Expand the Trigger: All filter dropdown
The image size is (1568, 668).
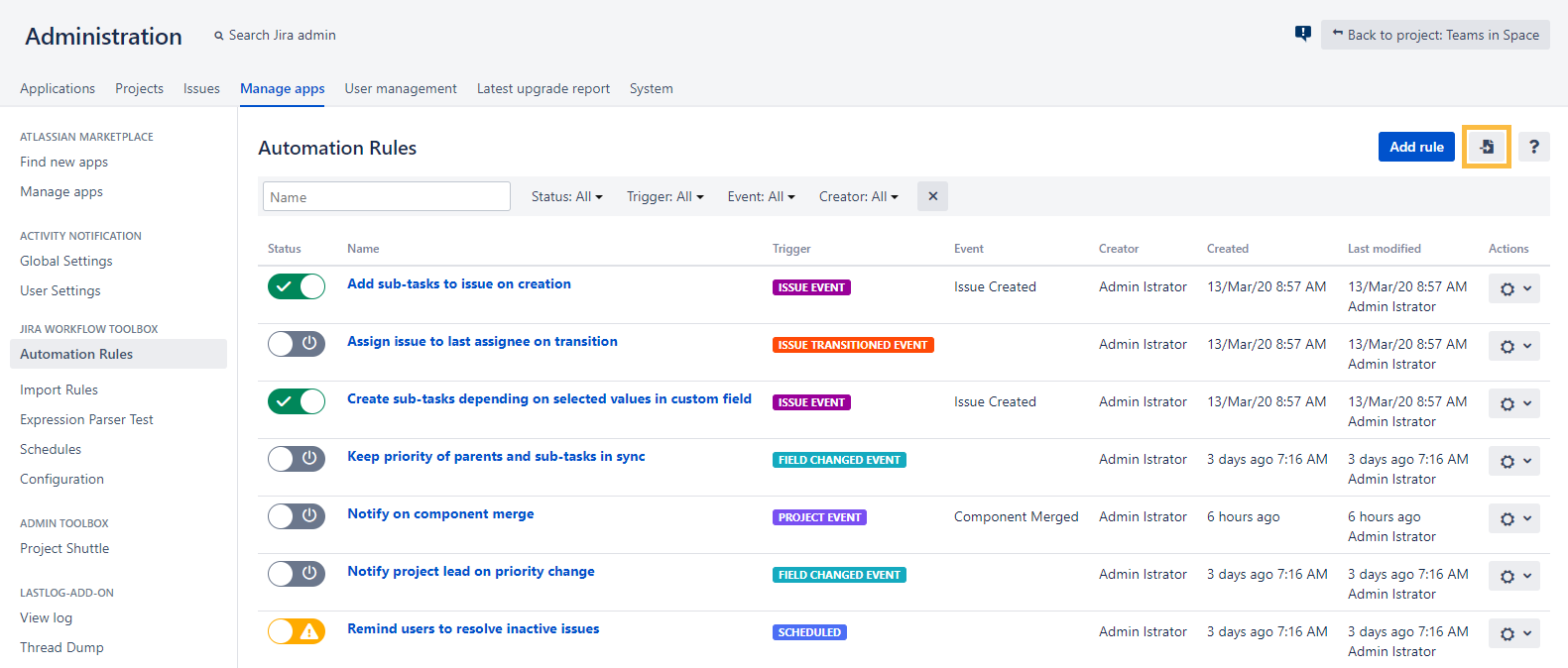(x=664, y=196)
